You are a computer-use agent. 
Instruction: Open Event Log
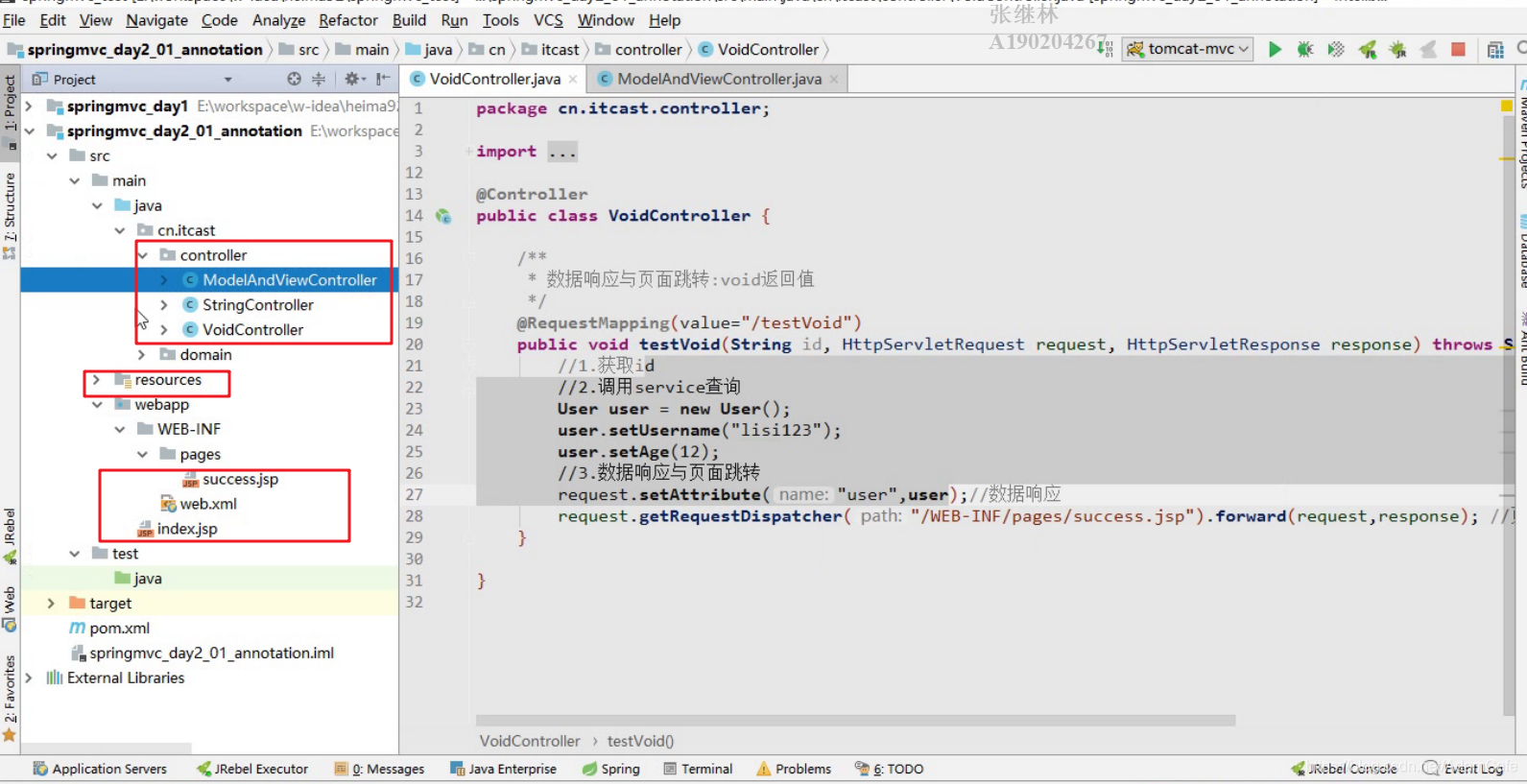tap(1464, 769)
